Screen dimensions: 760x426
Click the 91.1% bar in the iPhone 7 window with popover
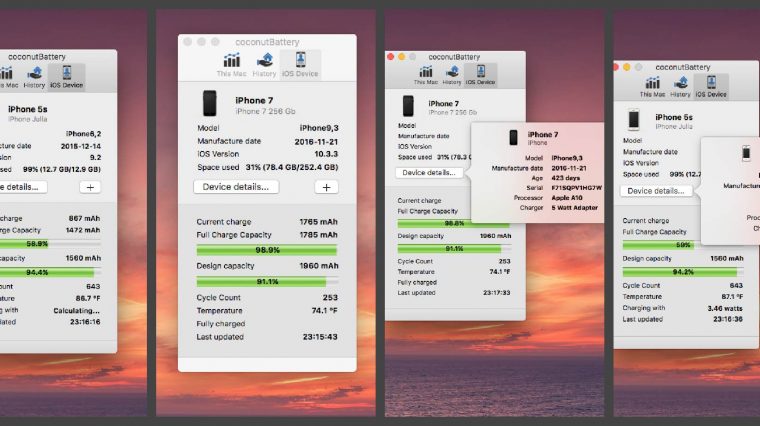454,249
